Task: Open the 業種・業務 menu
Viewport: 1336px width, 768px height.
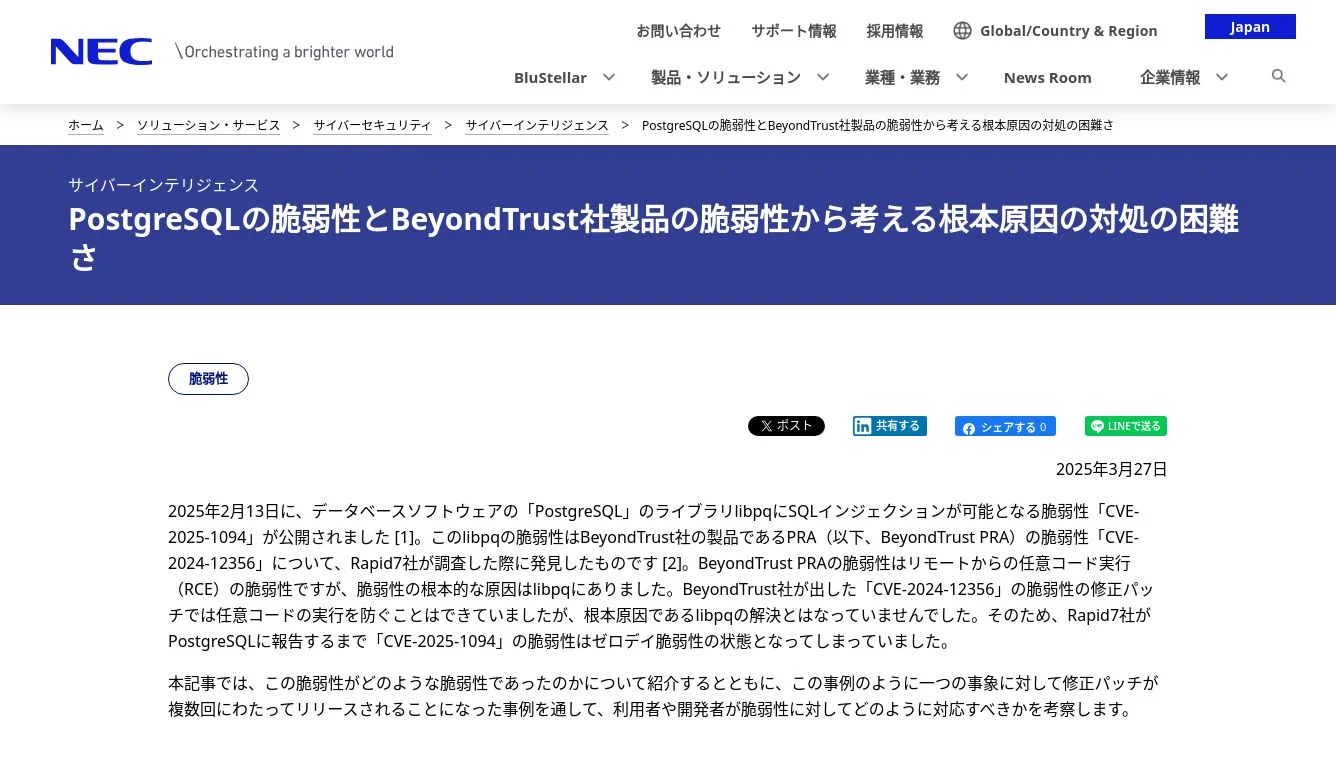Action: pos(903,78)
